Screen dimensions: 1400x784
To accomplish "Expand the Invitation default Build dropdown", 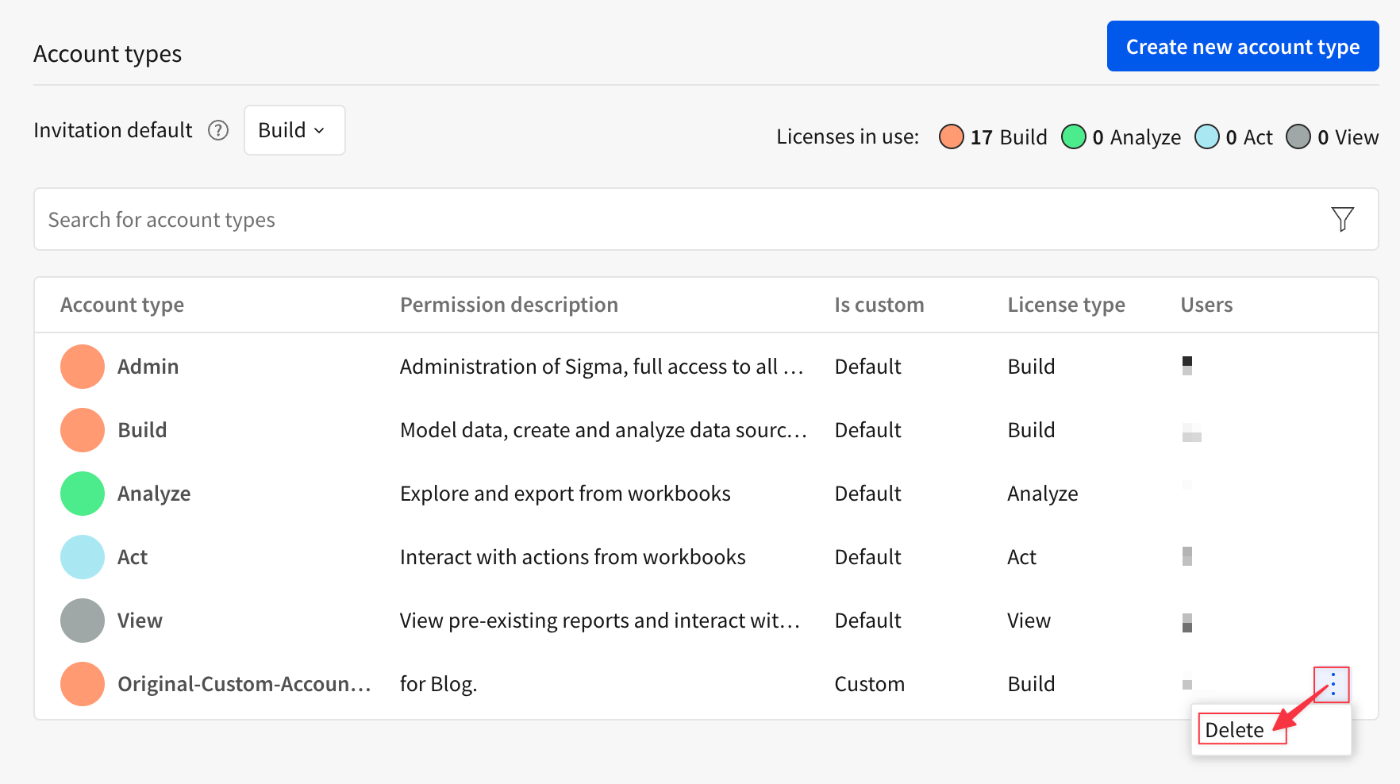I will point(294,130).
